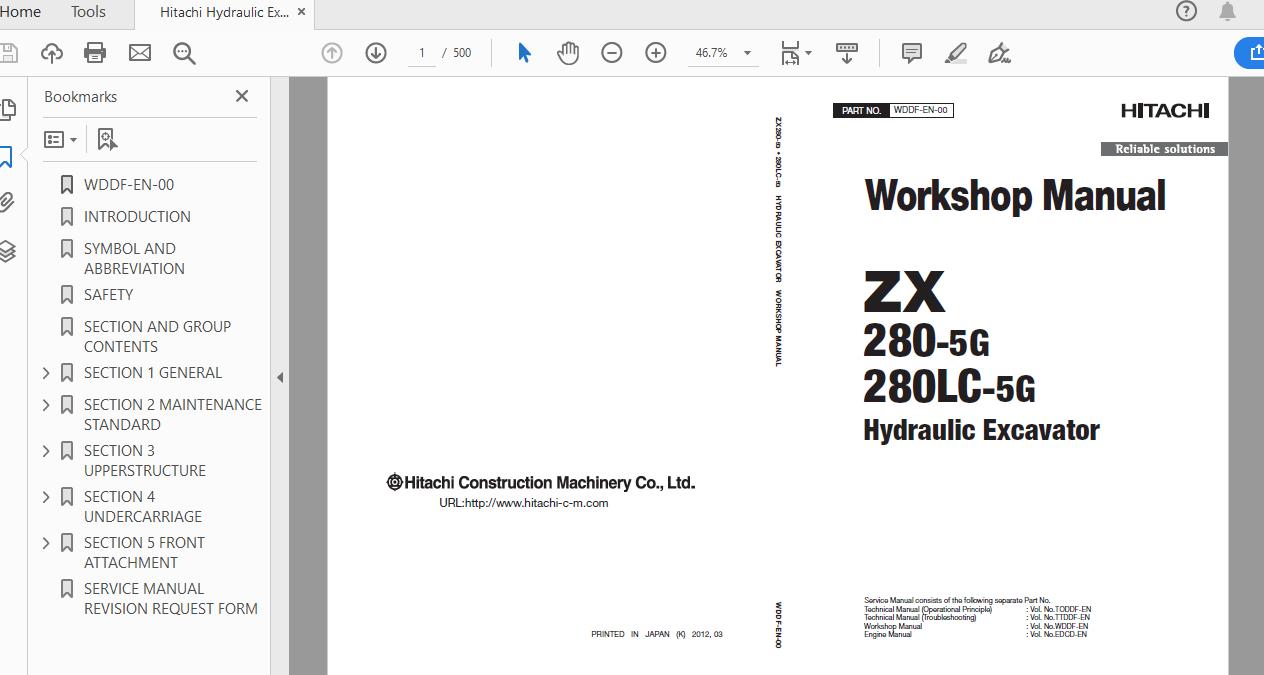This screenshot has width=1264, height=675.
Task: Select SECTION 4 UNDERCARRIAGE bookmark text
Action: pyautogui.click(x=143, y=507)
